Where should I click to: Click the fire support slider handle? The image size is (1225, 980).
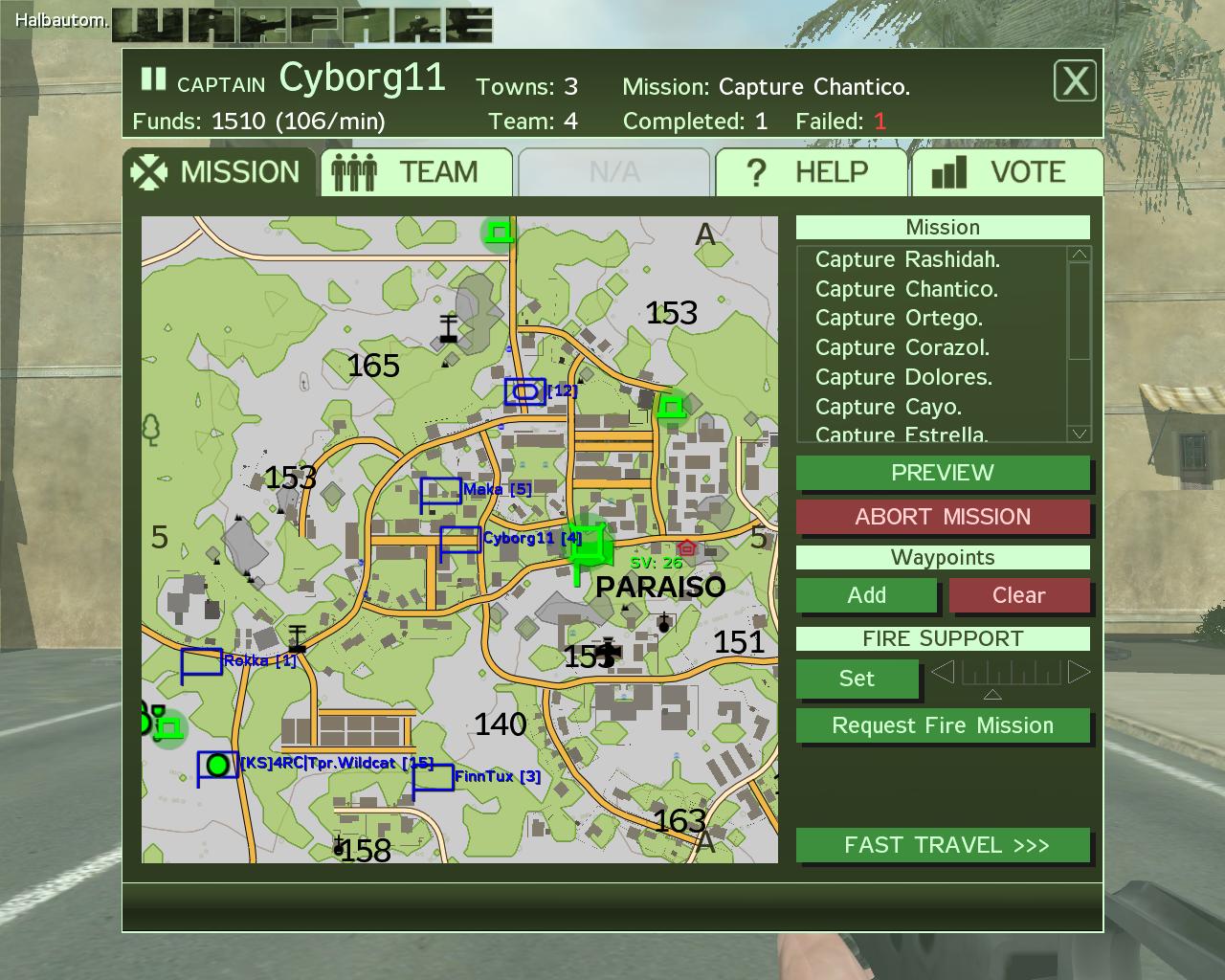tap(992, 694)
